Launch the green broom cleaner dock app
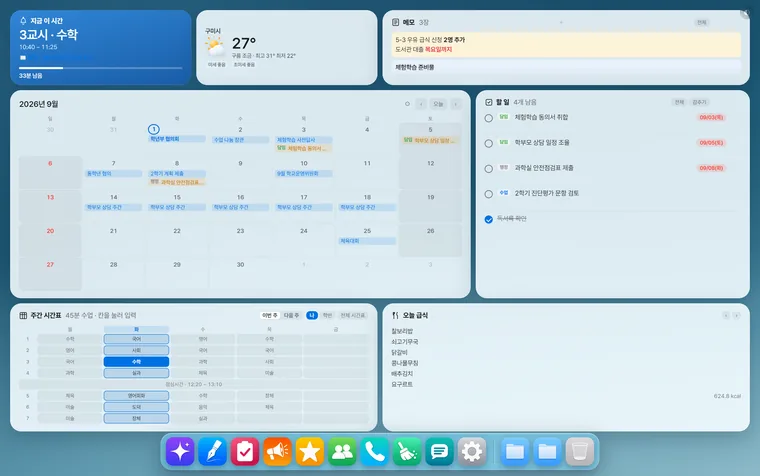Viewport: 760px width, 476px height. 407,452
